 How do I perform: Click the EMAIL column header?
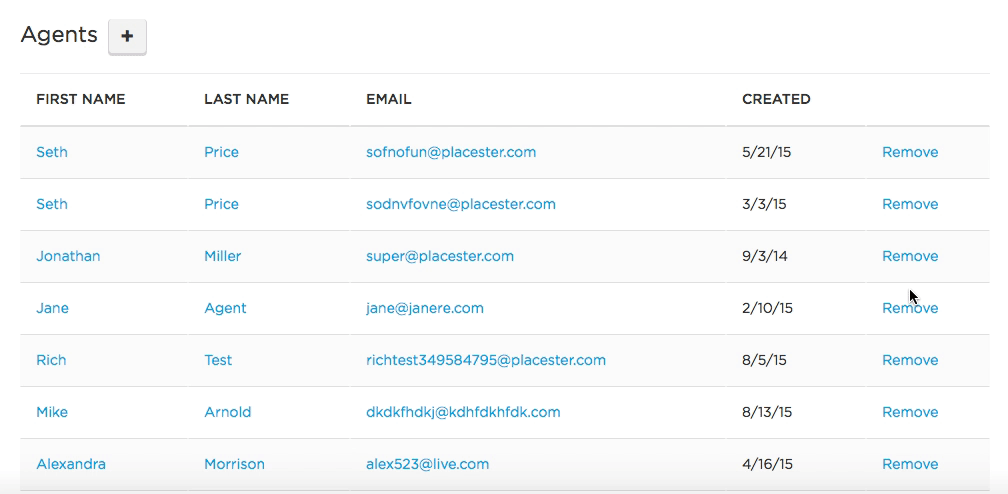click(388, 100)
